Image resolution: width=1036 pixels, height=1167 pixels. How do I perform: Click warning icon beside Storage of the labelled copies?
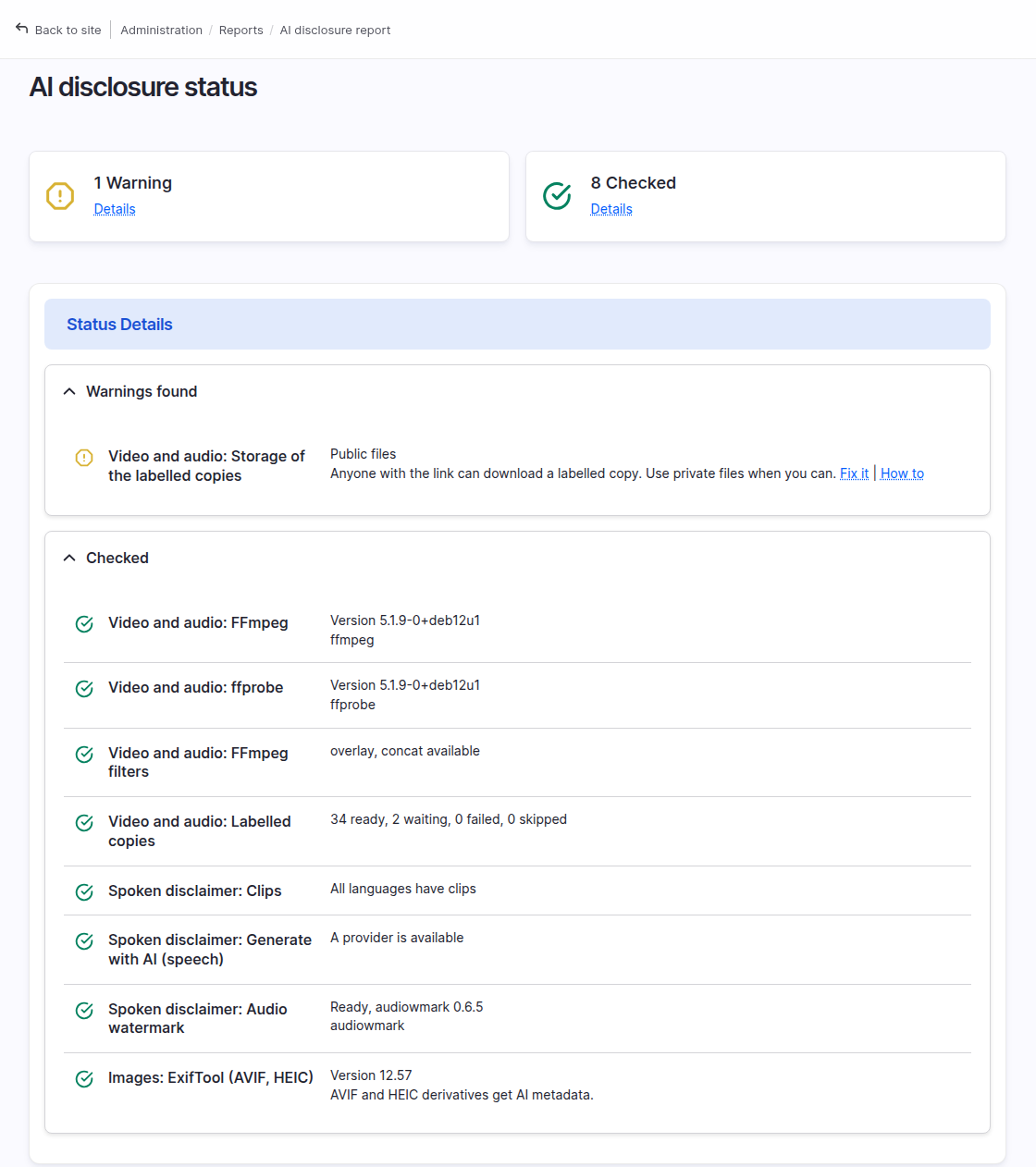84,457
